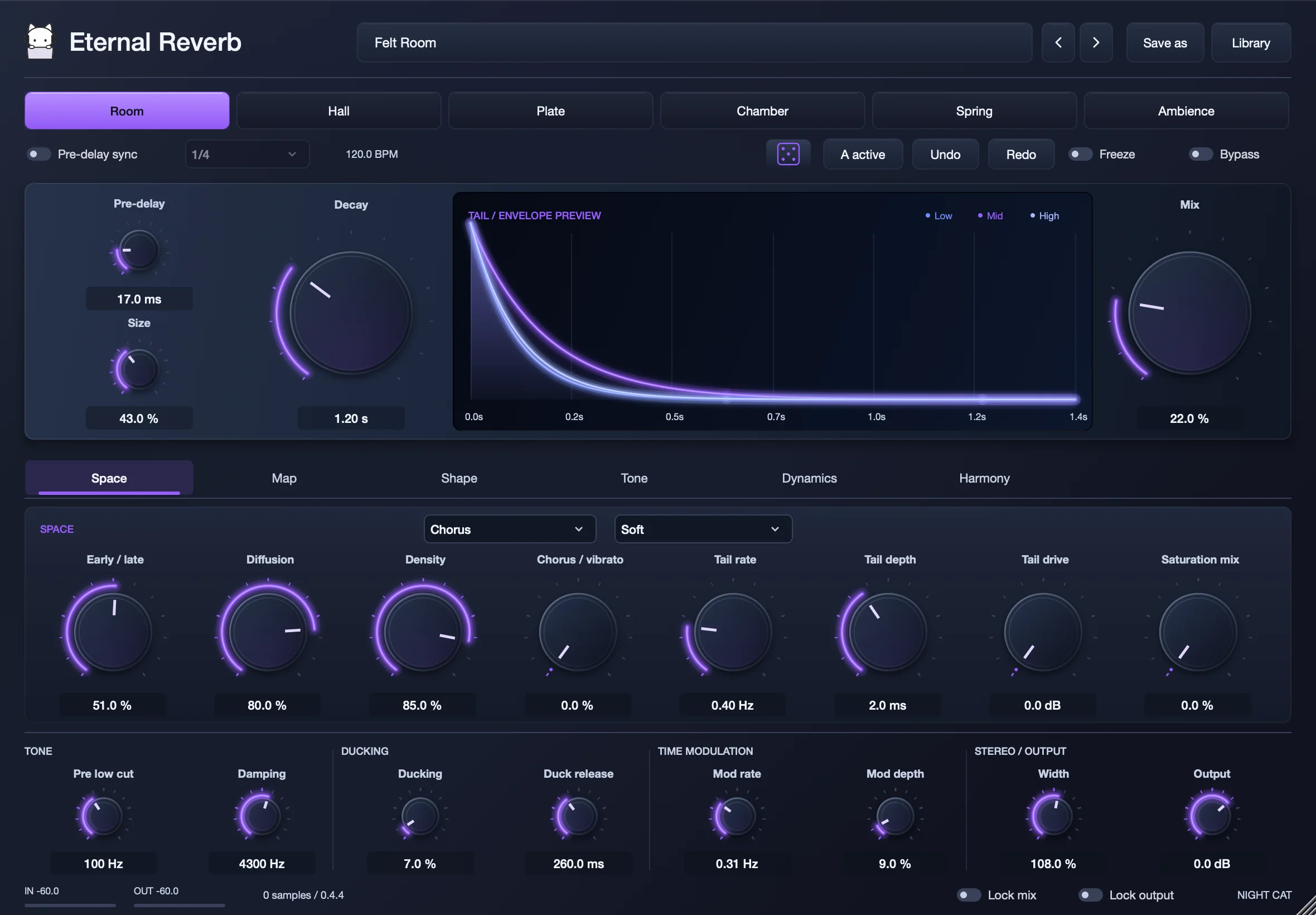Click the large Decay knob
This screenshot has height=915, width=1316.
pos(351,313)
